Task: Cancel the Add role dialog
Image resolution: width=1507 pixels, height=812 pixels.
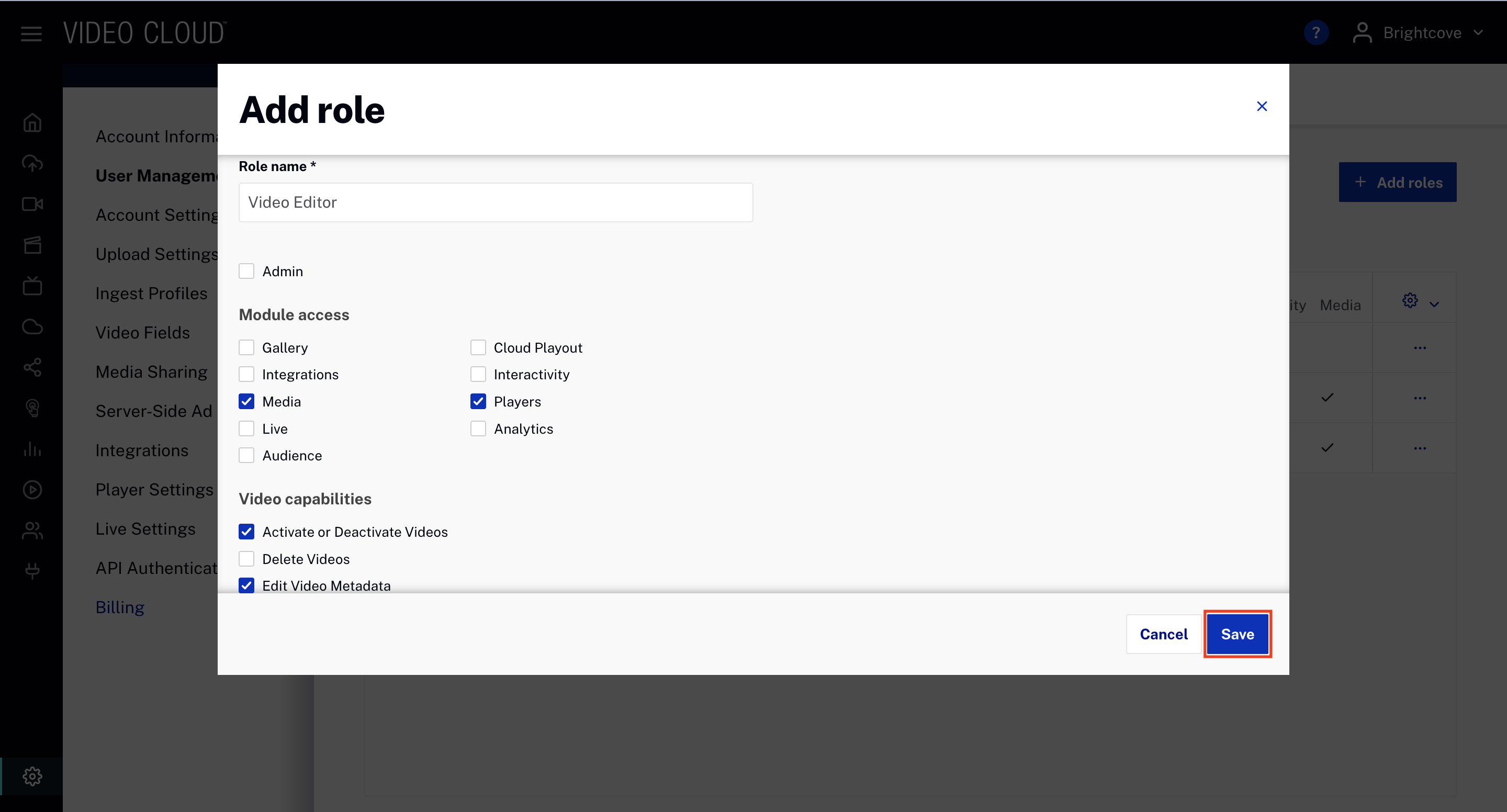Action: click(x=1163, y=634)
